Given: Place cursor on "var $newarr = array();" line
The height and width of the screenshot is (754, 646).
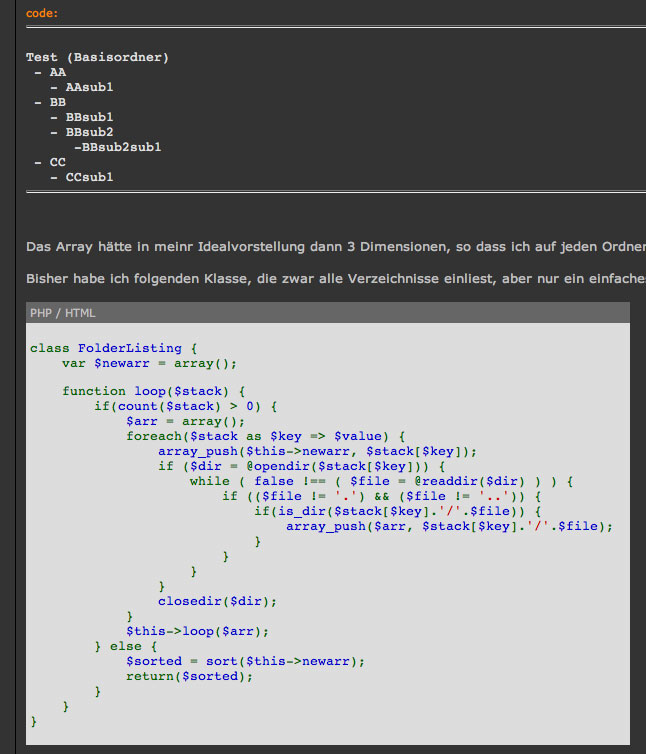Looking at the screenshot, I should pyautogui.click(x=149, y=364).
